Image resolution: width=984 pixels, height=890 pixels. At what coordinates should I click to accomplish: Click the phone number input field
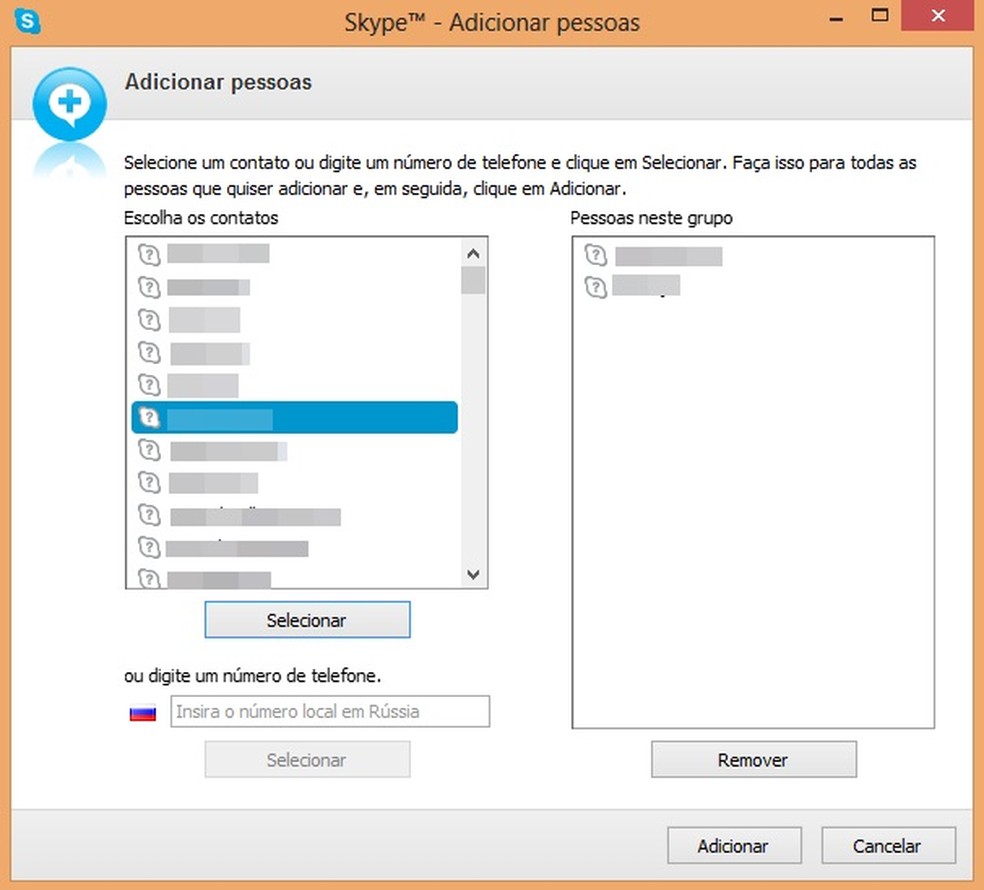coord(330,711)
